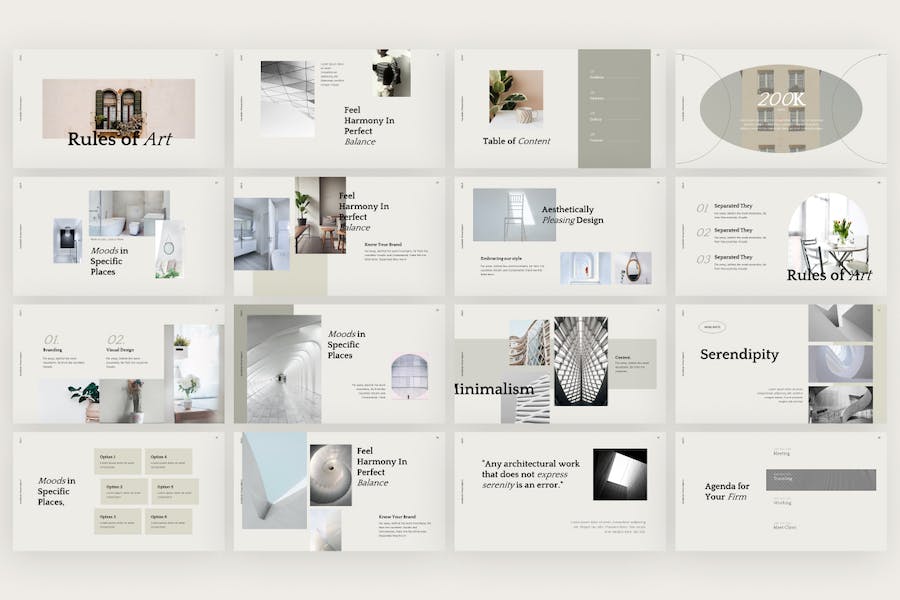The height and width of the screenshot is (600, 900).
Task: Click the small oval tag above Serendipity
Action: (712, 327)
